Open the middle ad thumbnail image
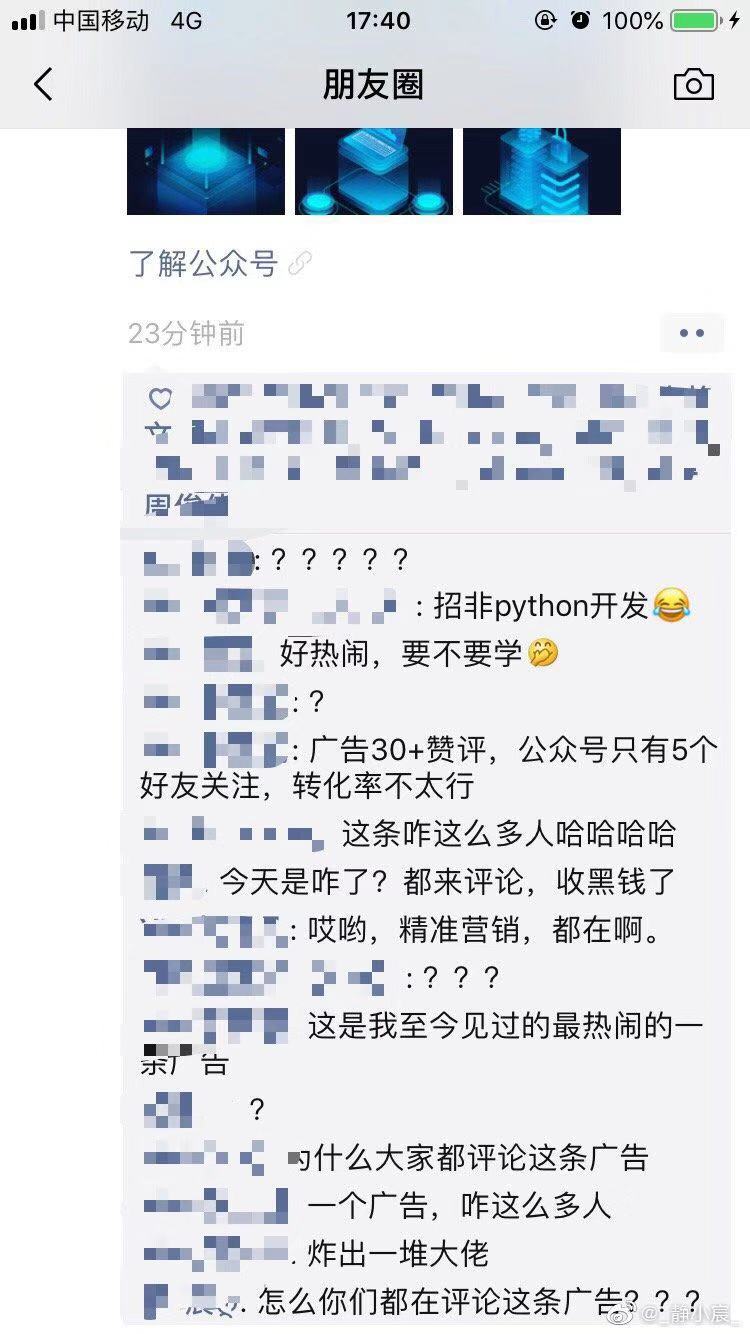Screen dimensions: 750x1334 click(x=374, y=171)
